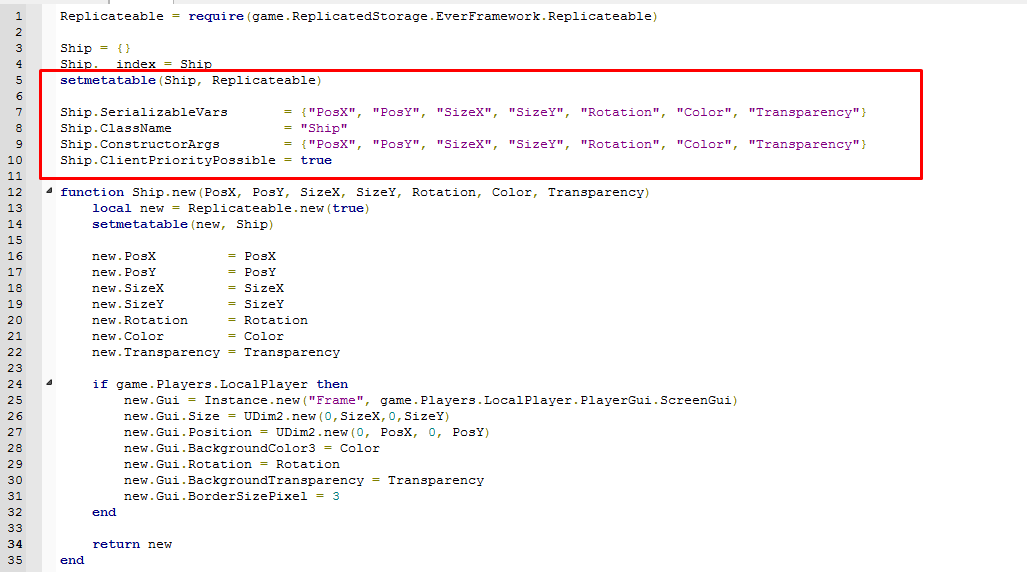Click the number 3 after BorderSizePixel
The height and width of the screenshot is (572, 1027).
336,496
